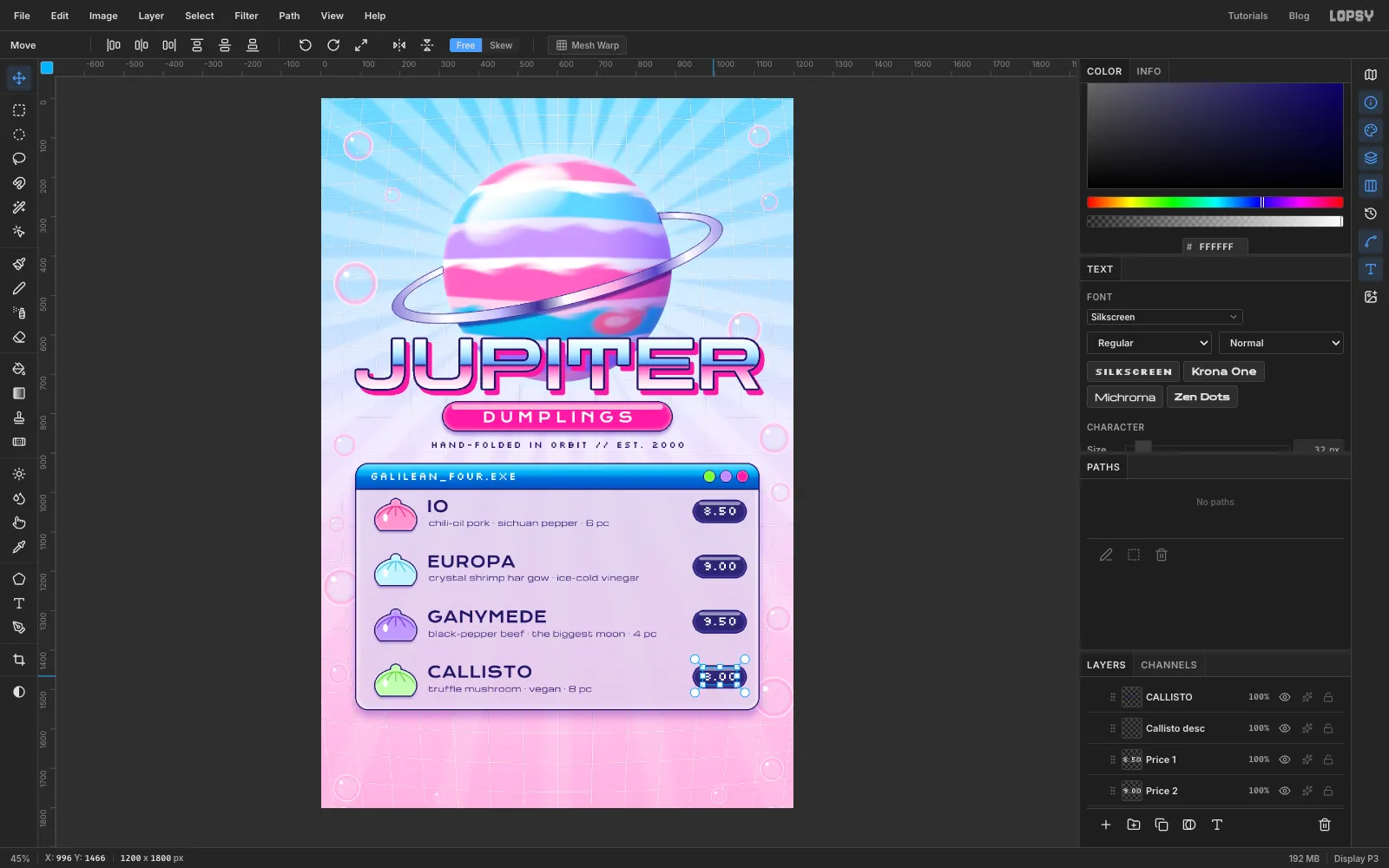1389x868 pixels.
Task: Select the Clone Stamp tool
Action: tap(19, 418)
